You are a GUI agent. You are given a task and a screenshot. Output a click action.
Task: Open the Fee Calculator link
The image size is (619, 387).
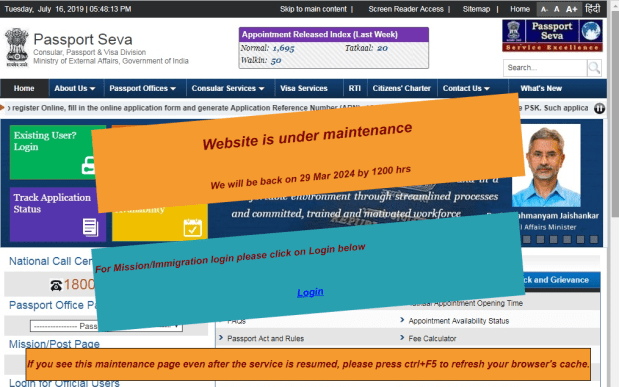click(x=432, y=338)
